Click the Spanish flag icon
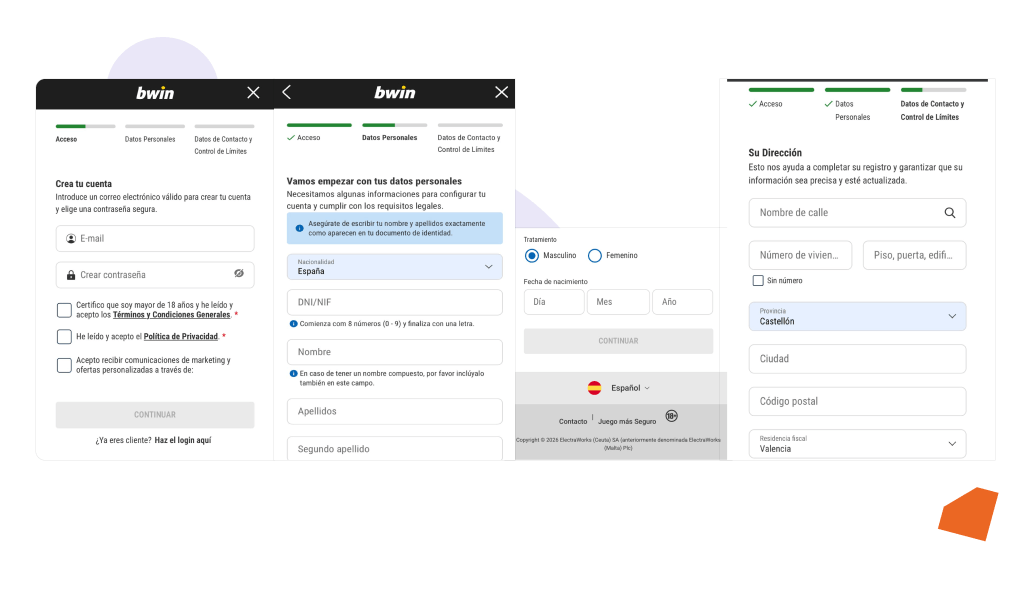The width and height of the screenshot is (1010, 595). point(595,388)
